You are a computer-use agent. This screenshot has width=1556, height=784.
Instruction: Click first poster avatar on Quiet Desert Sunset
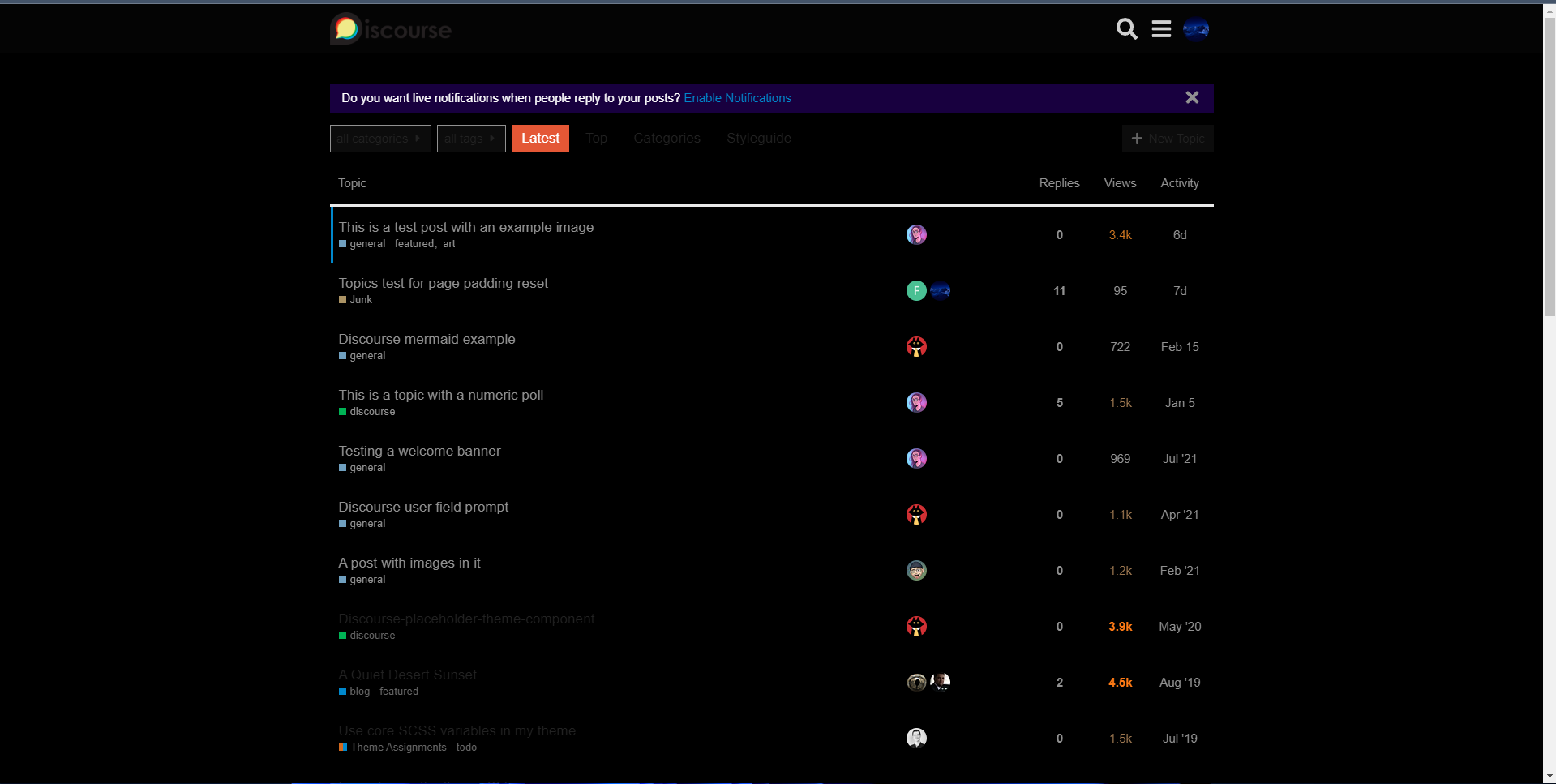click(x=916, y=683)
